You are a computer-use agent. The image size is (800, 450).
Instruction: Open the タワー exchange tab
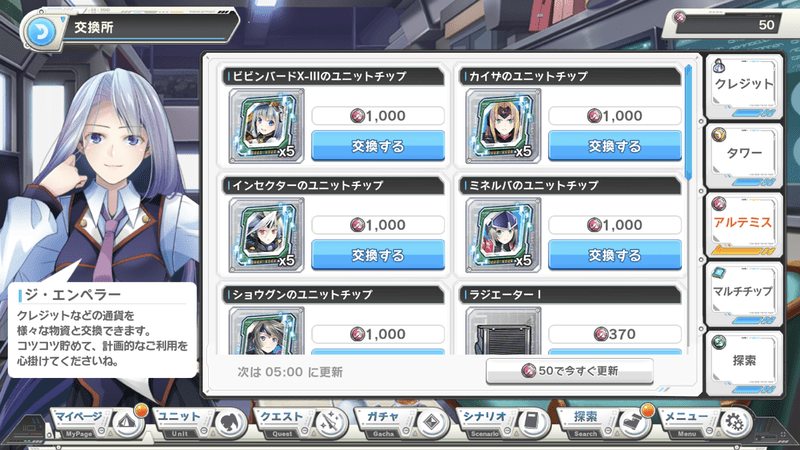[744, 155]
